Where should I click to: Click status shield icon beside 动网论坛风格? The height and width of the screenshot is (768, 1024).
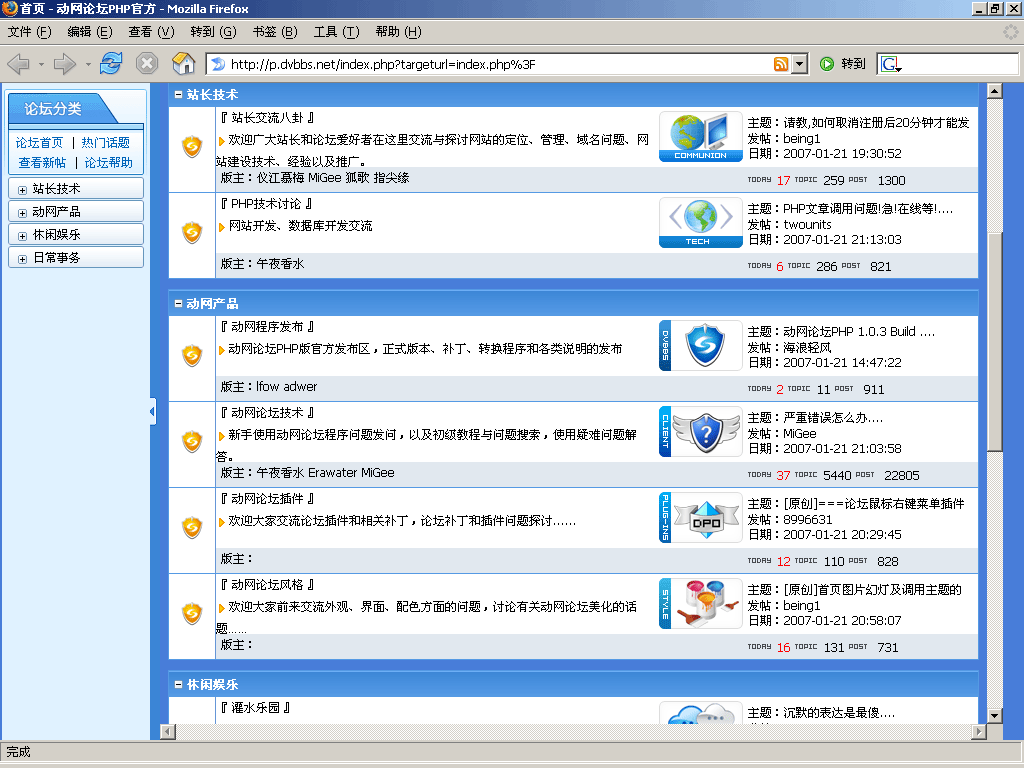pyautogui.click(x=192, y=613)
